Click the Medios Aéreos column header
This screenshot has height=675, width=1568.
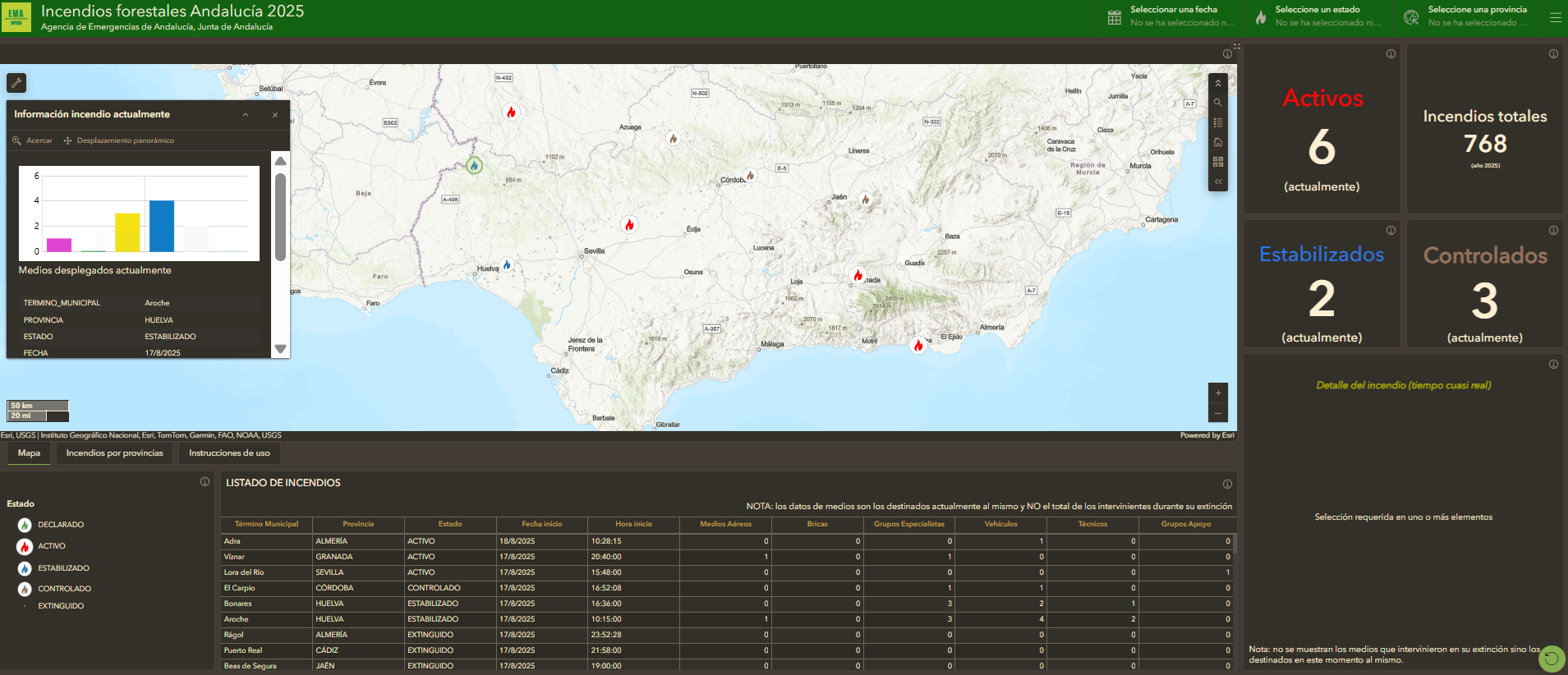(725, 524)
